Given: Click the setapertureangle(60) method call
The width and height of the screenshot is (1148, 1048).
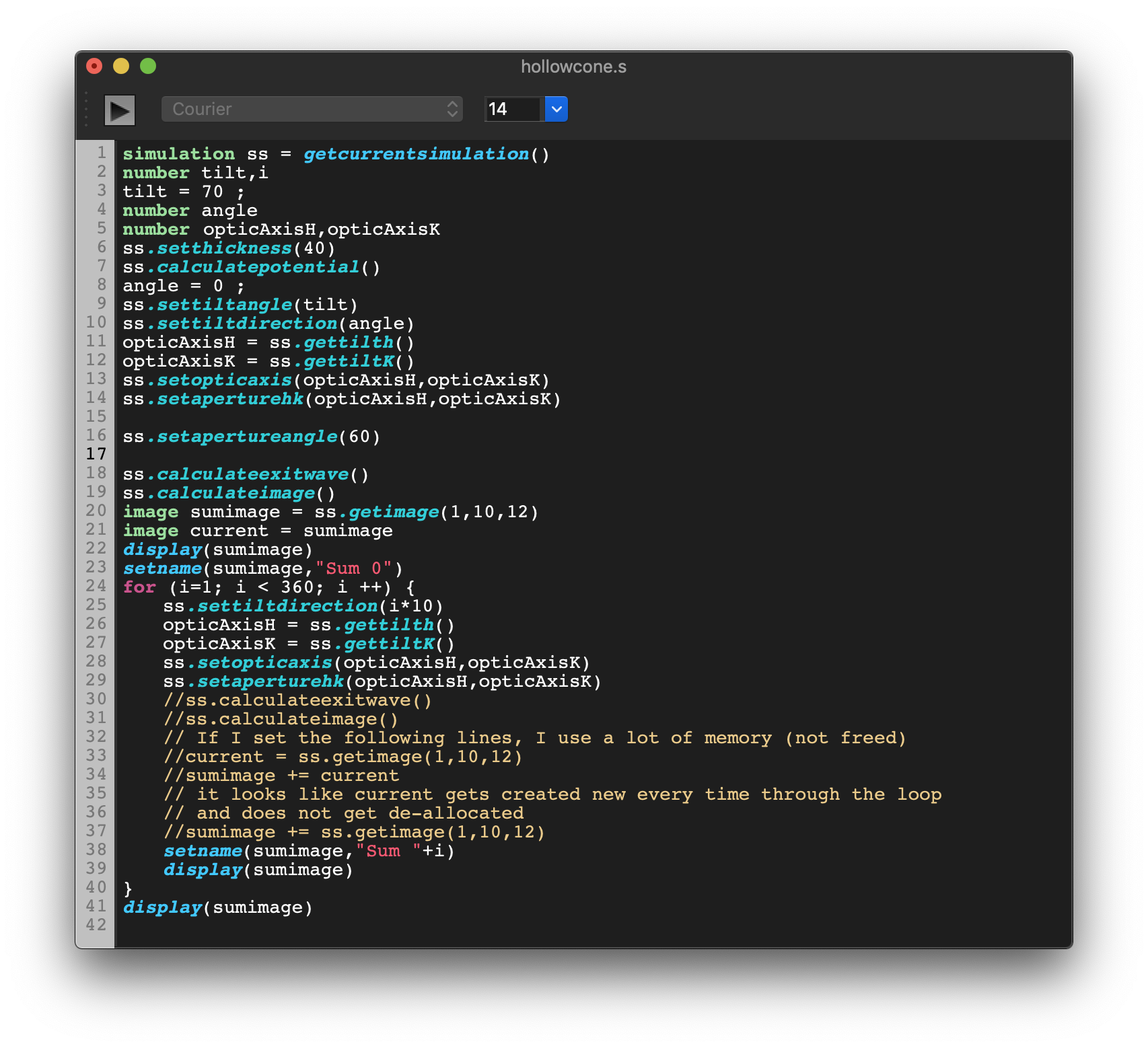Looking at the screenshot, I should [x=246, y=437].
